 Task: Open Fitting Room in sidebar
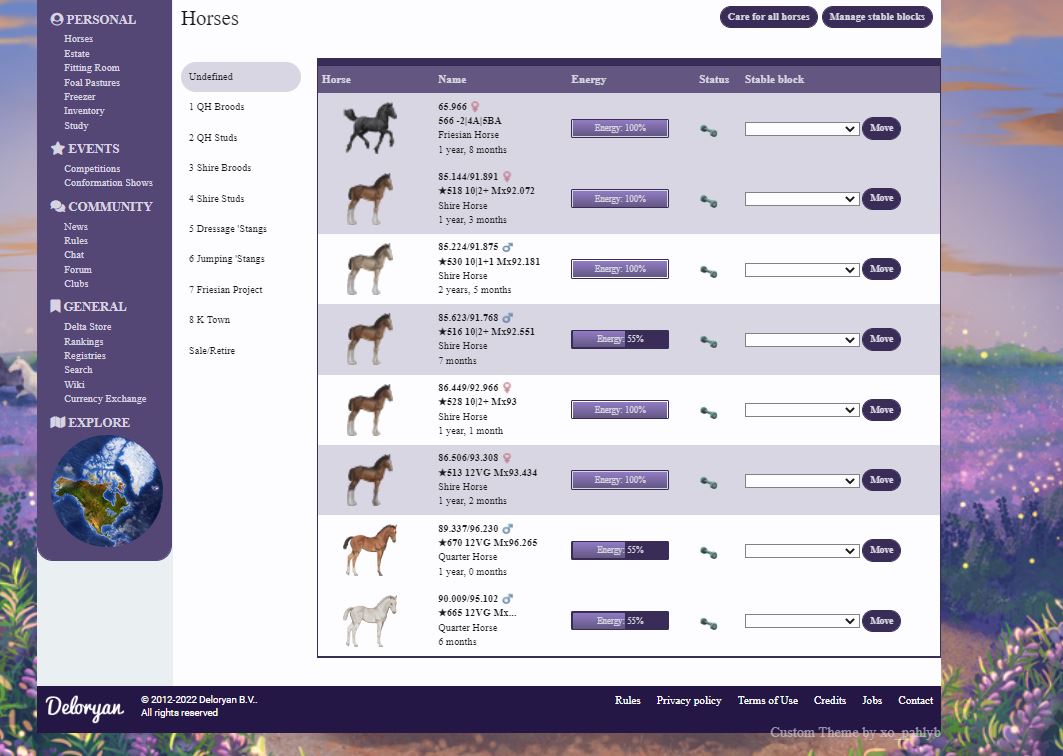click(x=92, y=68)
